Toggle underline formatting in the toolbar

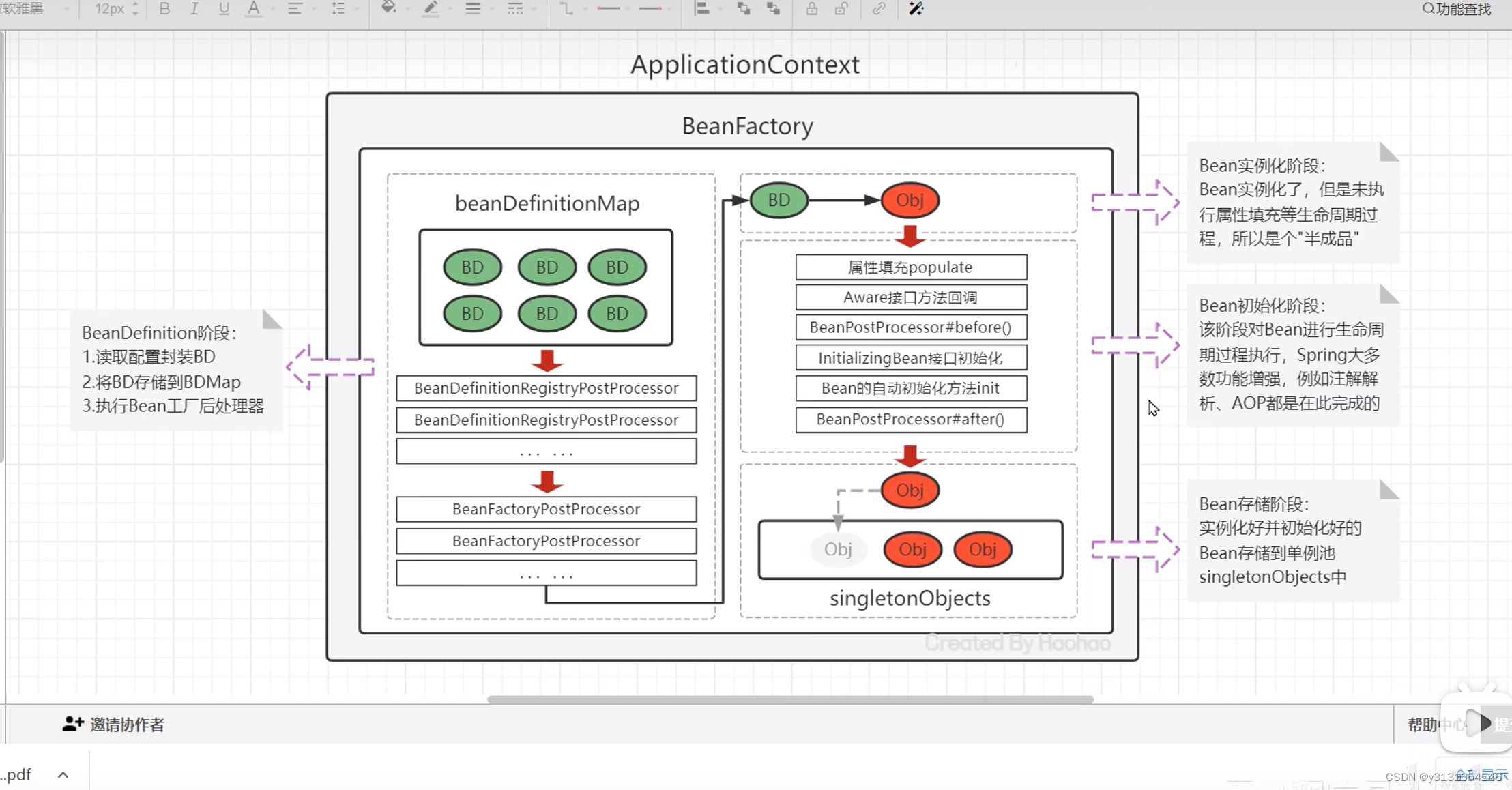click(224, 9)
